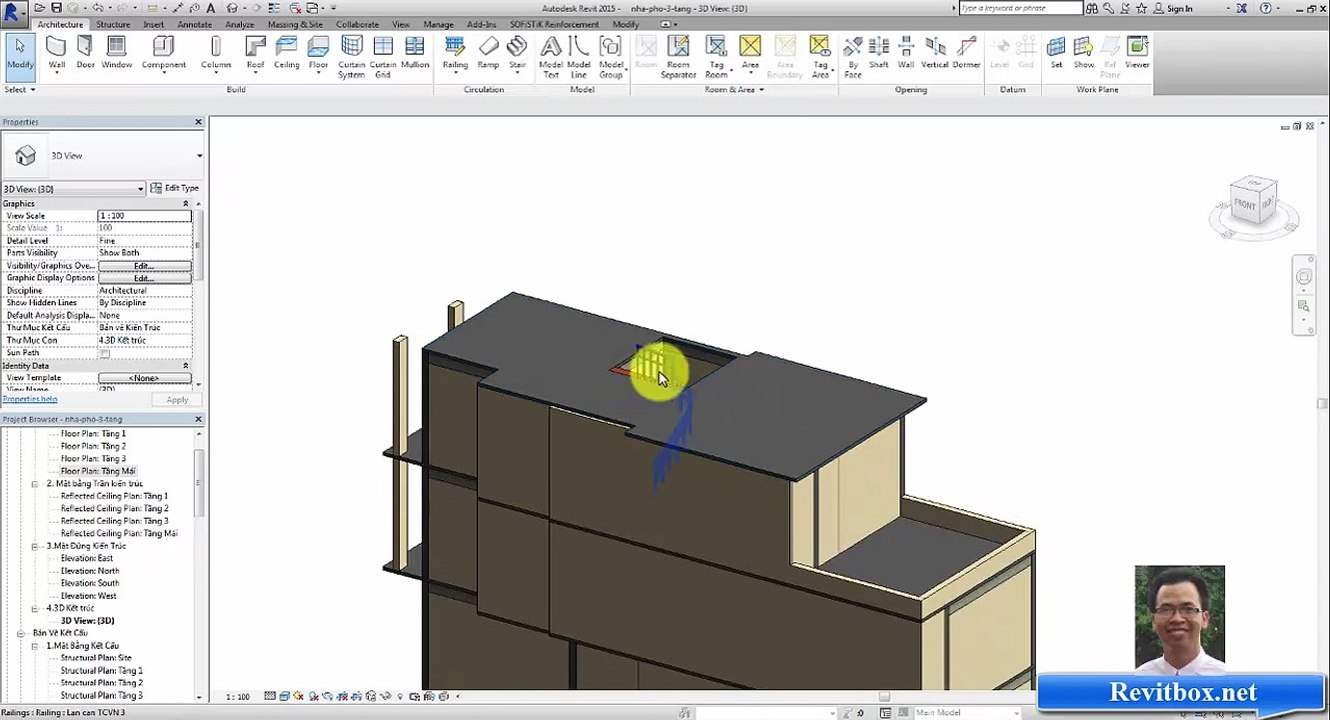Toggle the Sun Path checkbox
This screenshot has height=720, width=1330.
click(x=104, y=353)
